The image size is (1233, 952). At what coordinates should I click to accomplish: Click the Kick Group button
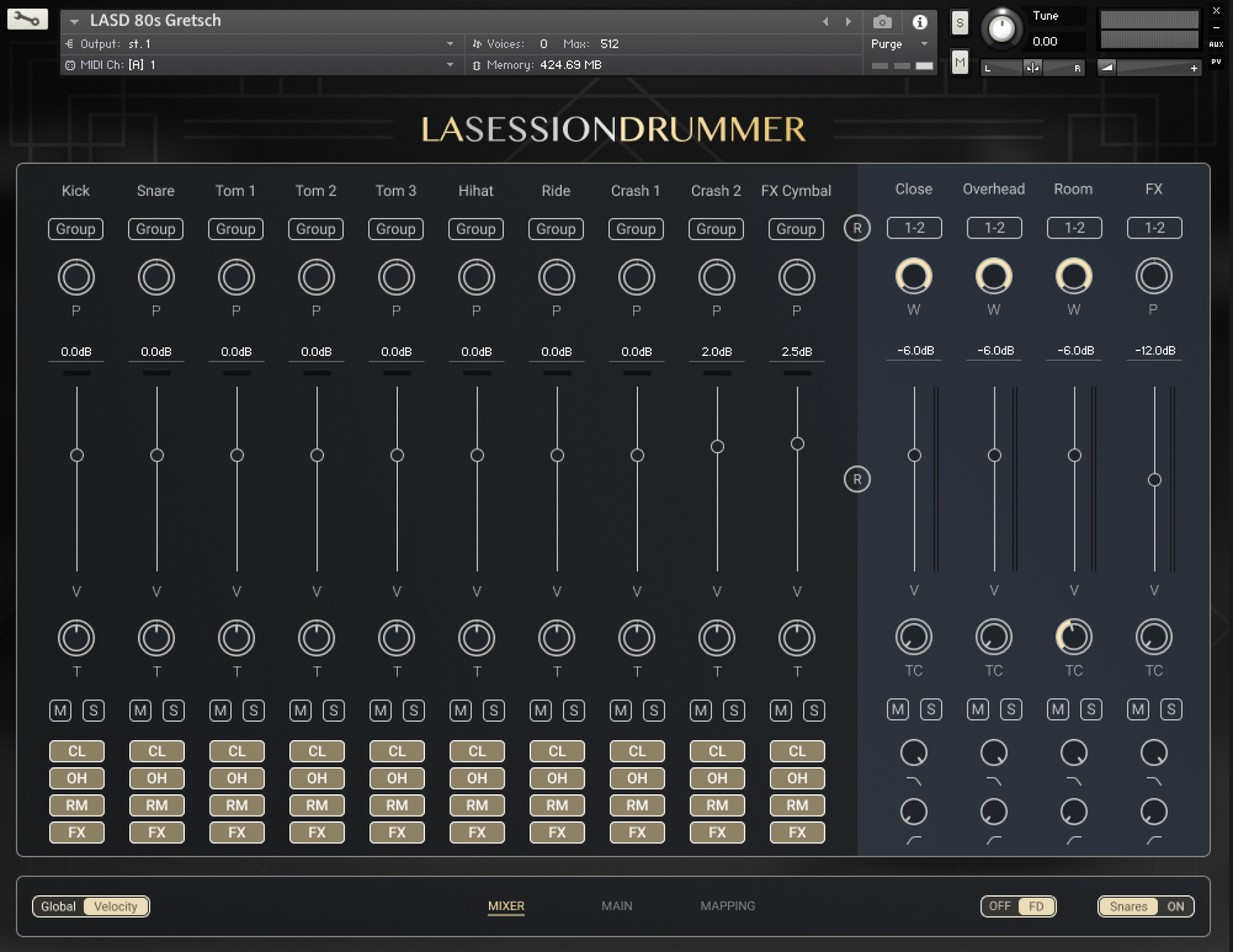coord(76,229)
